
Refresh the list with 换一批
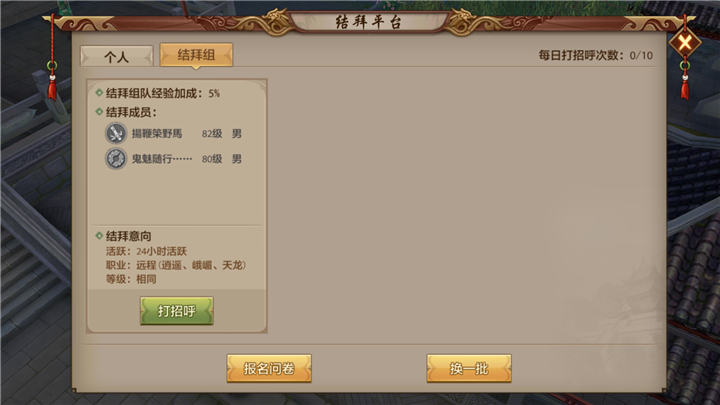click(469, 368)
